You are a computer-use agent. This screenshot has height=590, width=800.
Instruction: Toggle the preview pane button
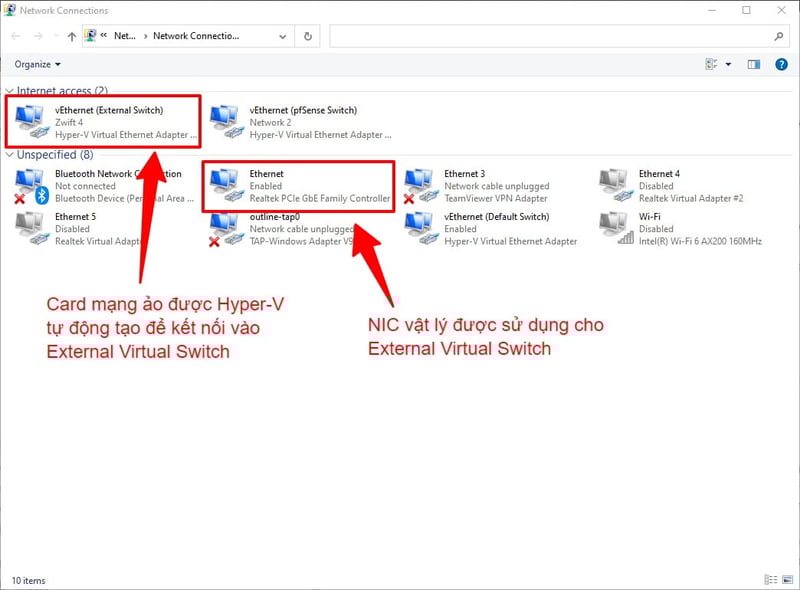click(x=754, y=64)
